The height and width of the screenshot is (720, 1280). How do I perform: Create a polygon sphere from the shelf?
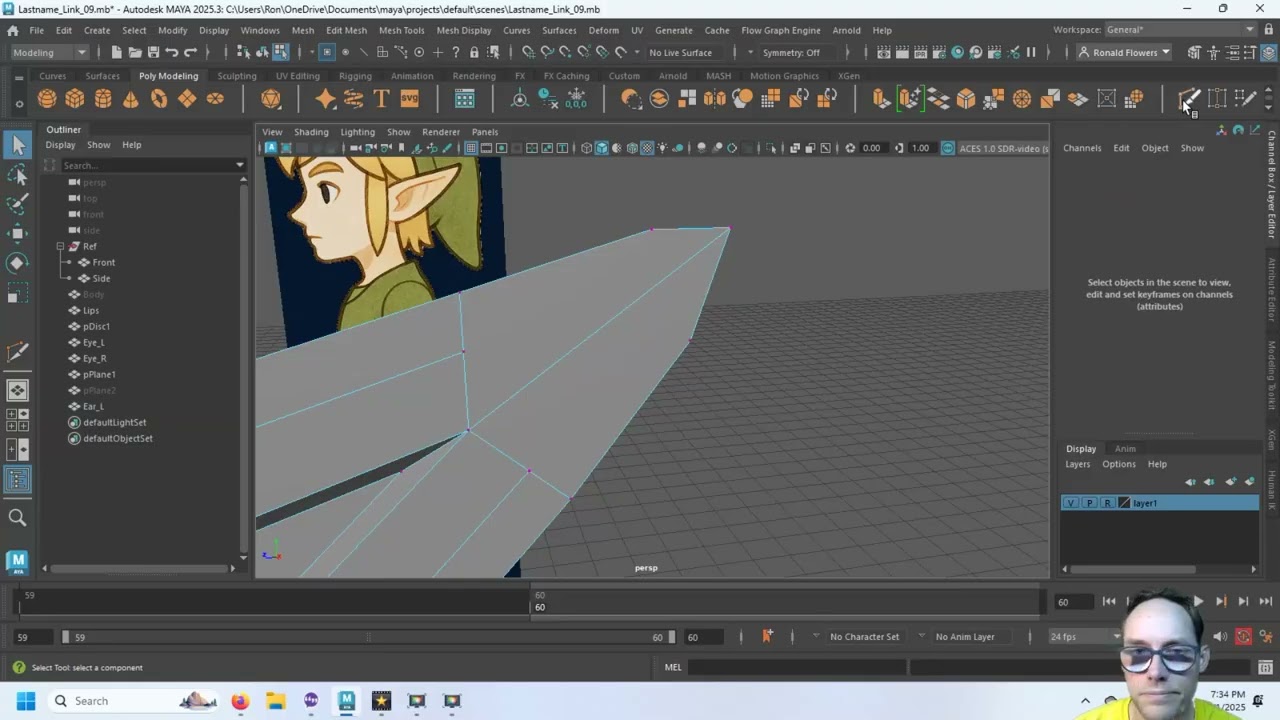47,98
